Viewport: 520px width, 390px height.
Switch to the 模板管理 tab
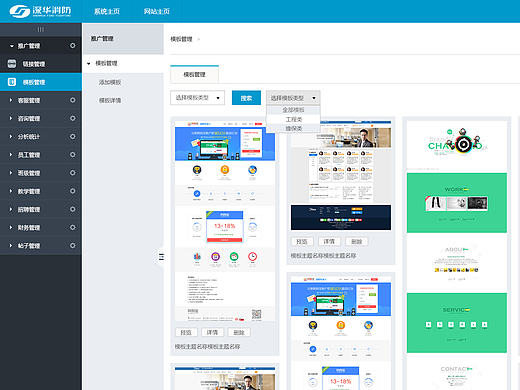[194, 74]
